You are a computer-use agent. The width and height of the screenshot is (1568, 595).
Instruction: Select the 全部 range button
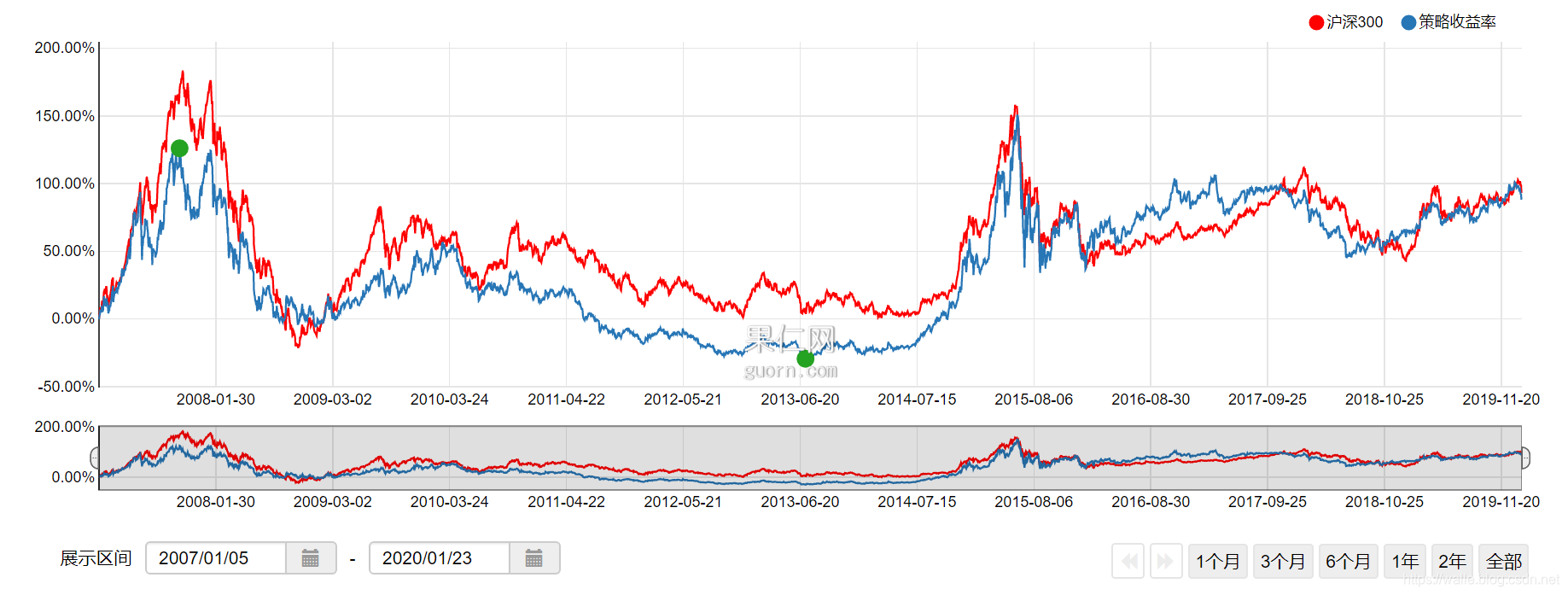[x=1504, y=561]
